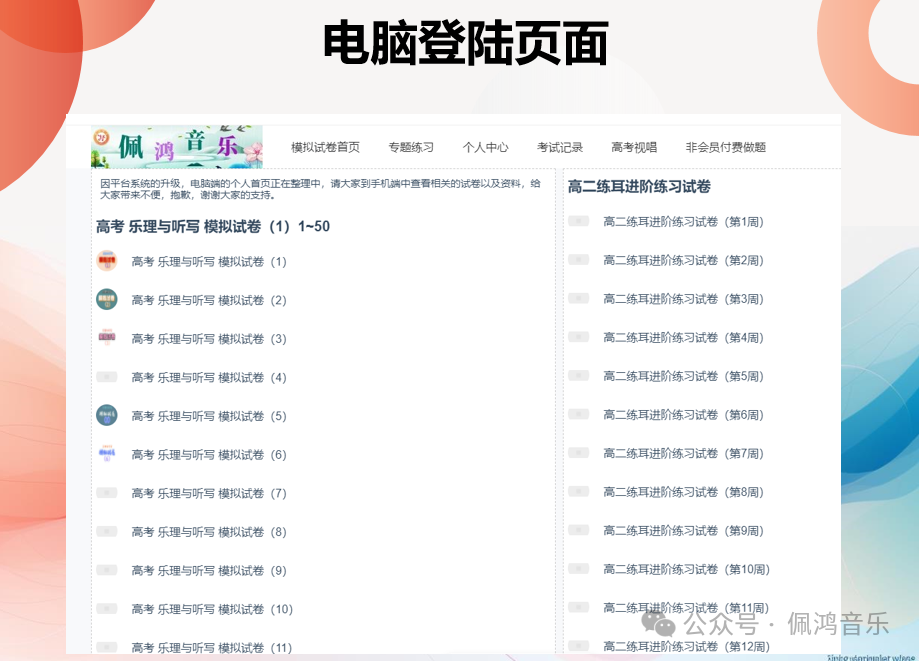Click thumbnail icon of 模拟试卷 (1)

pos(107,261)
